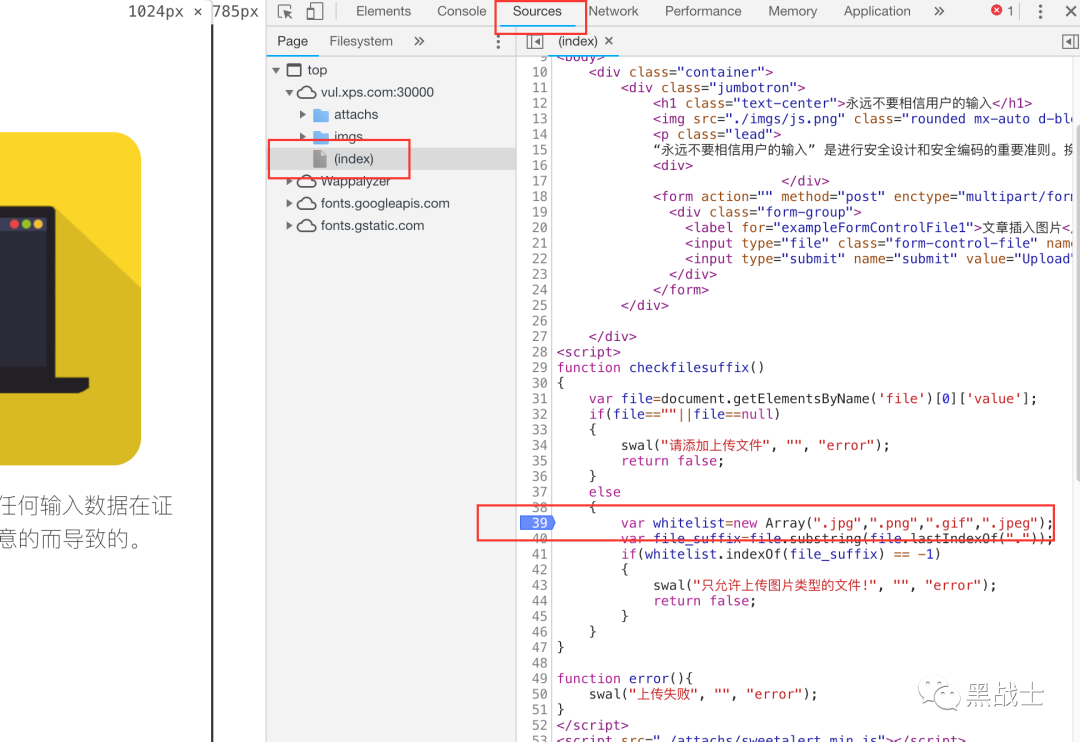Collapse the top frame tree node

click(x=276, y=70)
